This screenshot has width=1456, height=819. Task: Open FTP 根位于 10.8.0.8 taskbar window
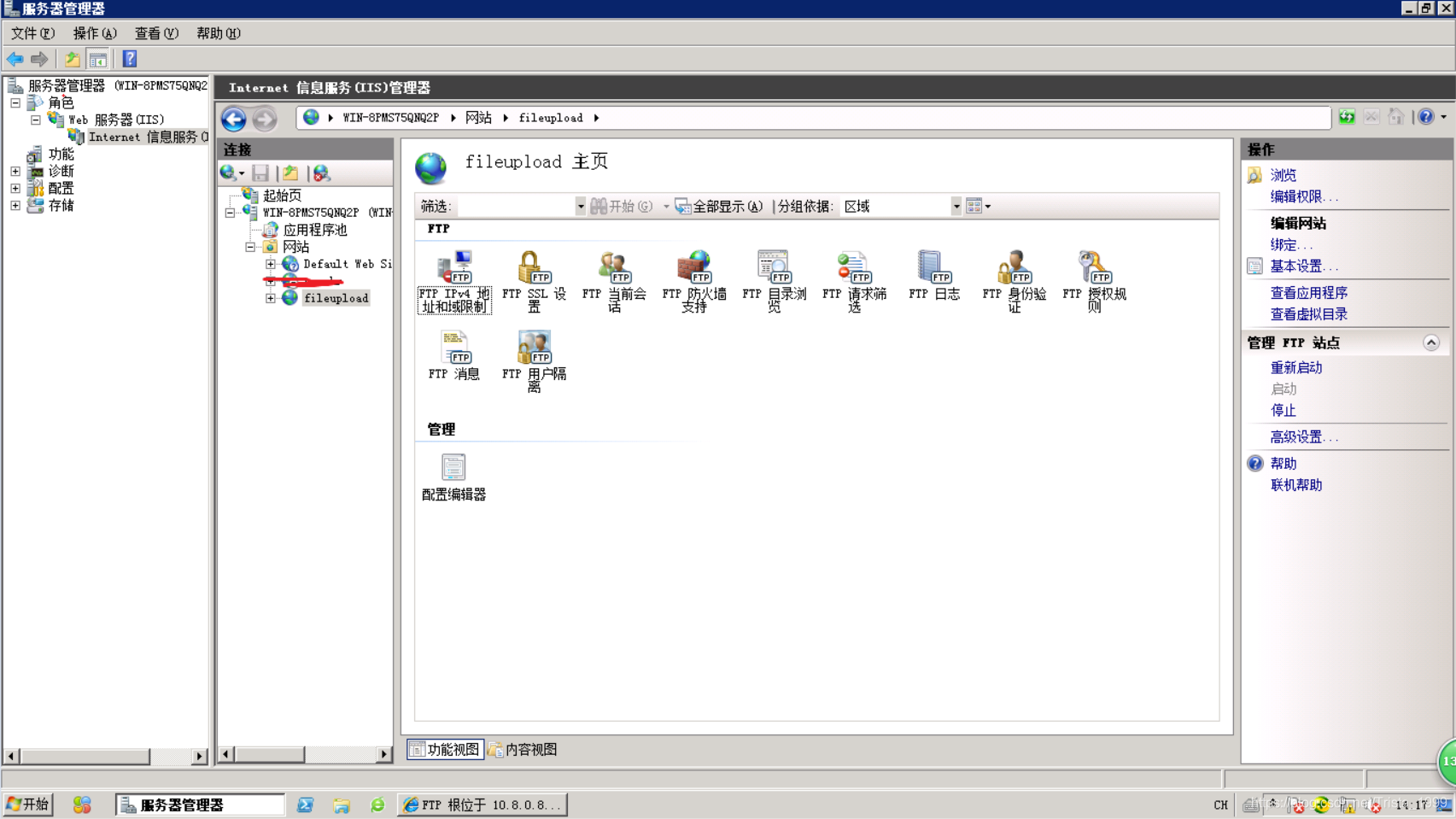pos(482,804)
